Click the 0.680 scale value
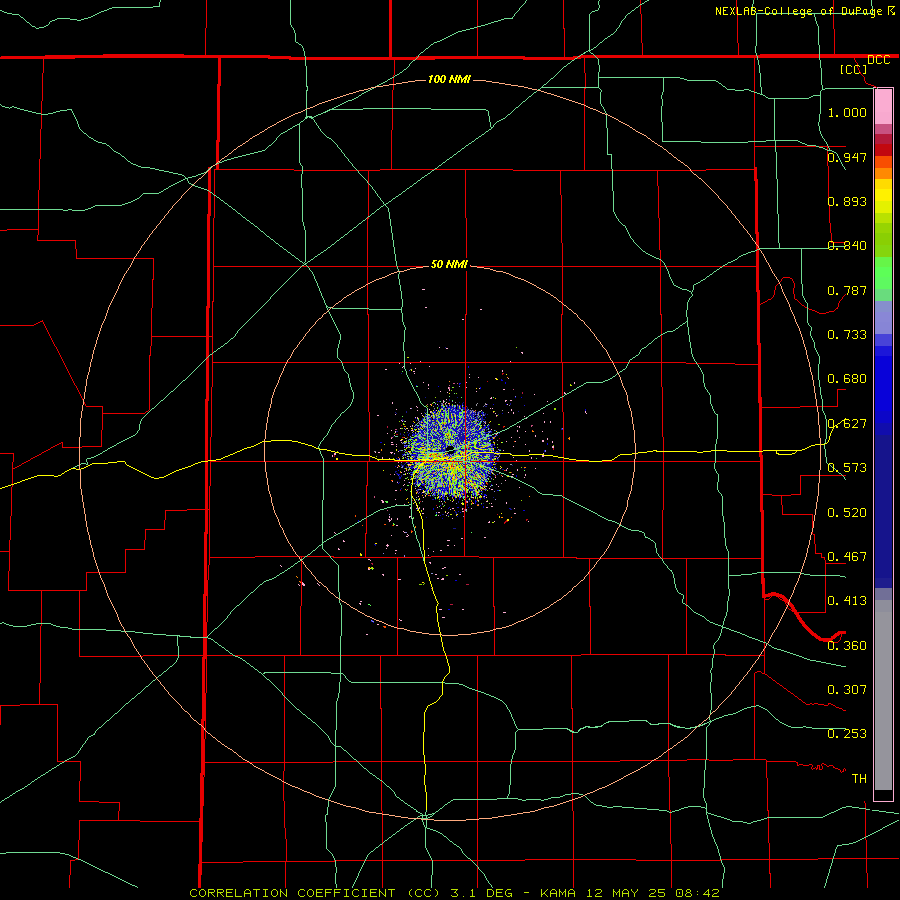Viewport: 900px width, 900px height. click(x=847, y=379)
